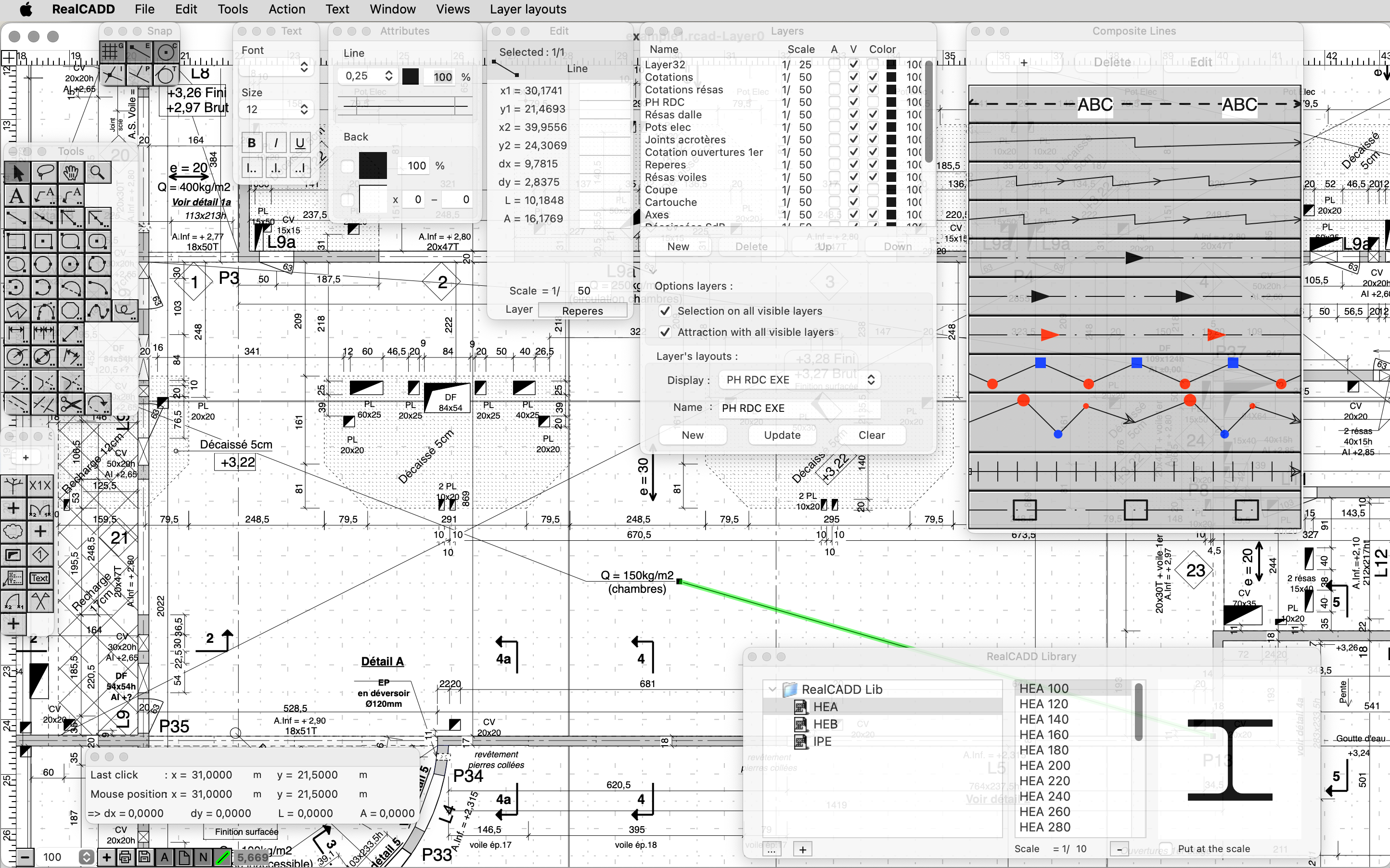Toggle visibility checkbox for Layer32
Image resolution: width=1390 pixels, height=868 pixels.
coord(854,64)
